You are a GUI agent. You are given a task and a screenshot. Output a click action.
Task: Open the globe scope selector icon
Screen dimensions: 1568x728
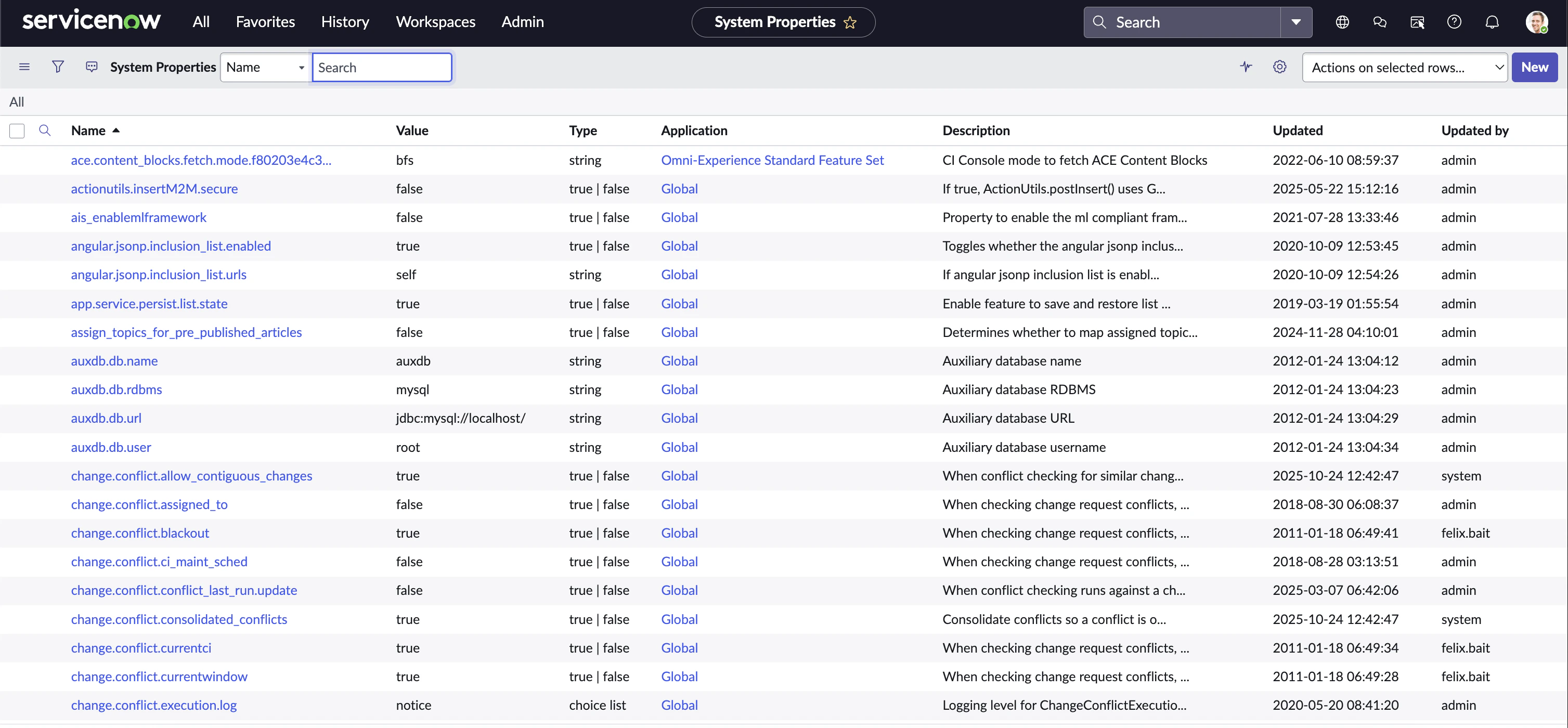(1342, 22)
